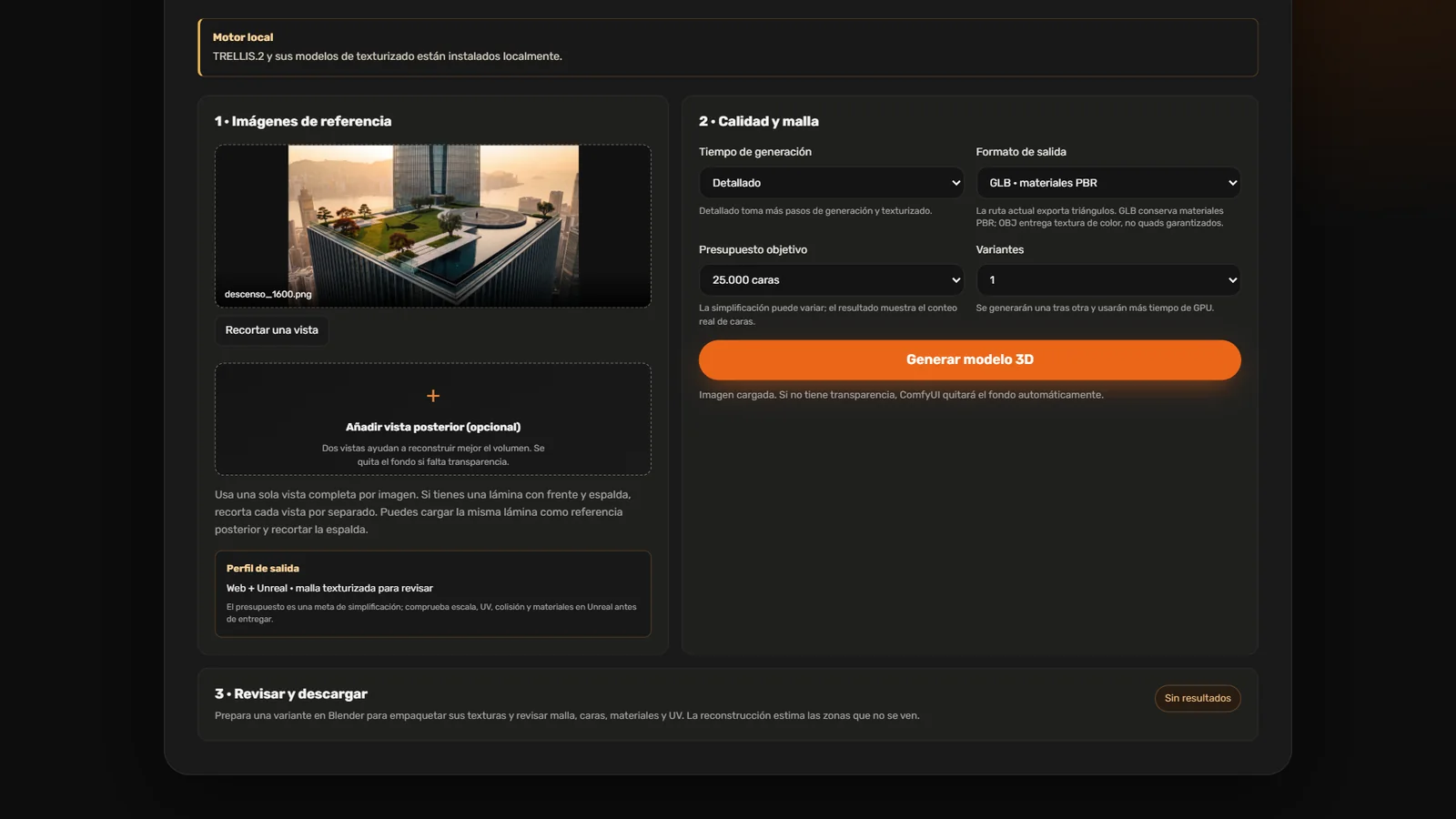Click the TRELLIS.2 installed locally message

pos(388,56)
